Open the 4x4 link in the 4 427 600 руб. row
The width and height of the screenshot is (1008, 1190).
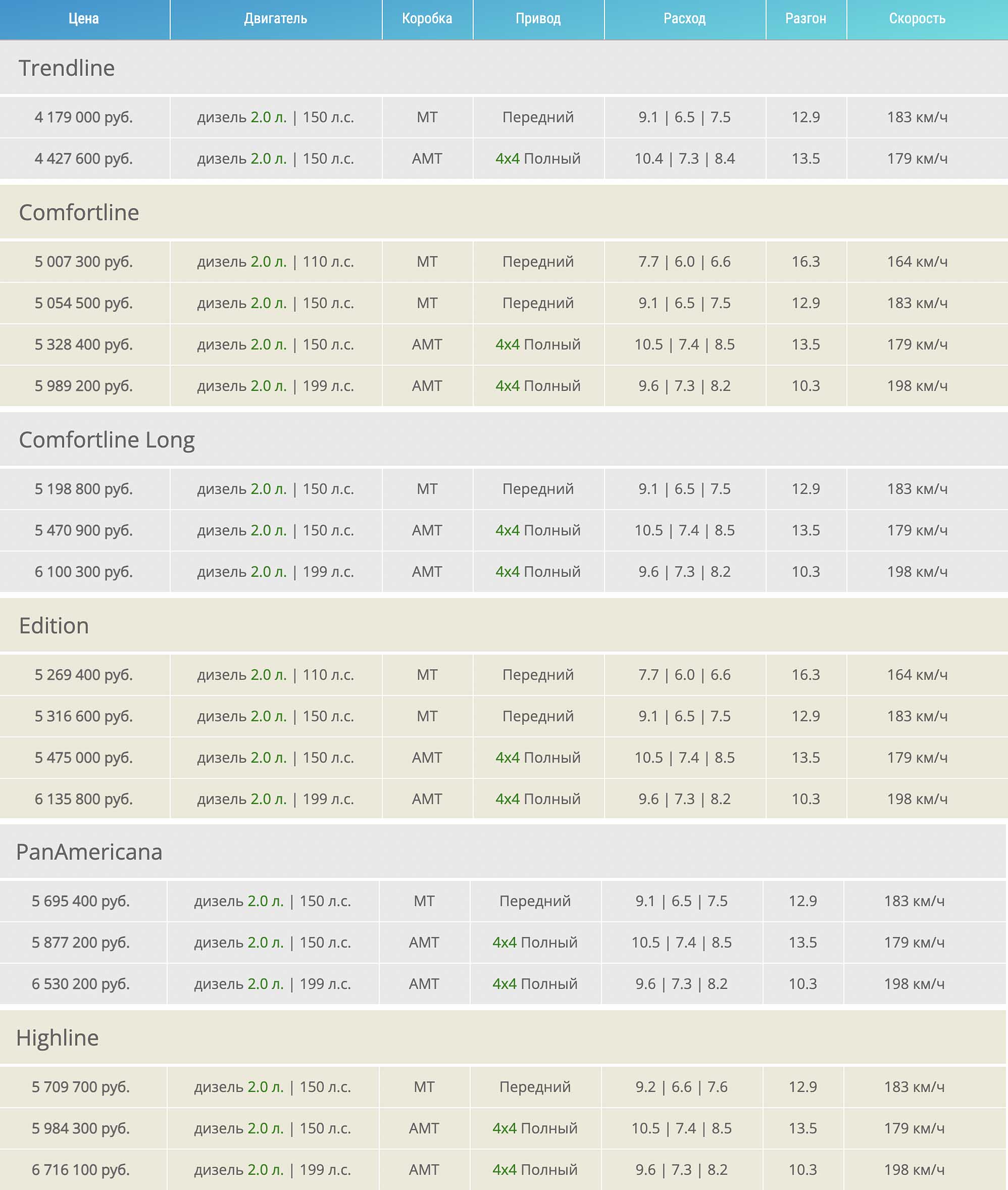[507, 158]
